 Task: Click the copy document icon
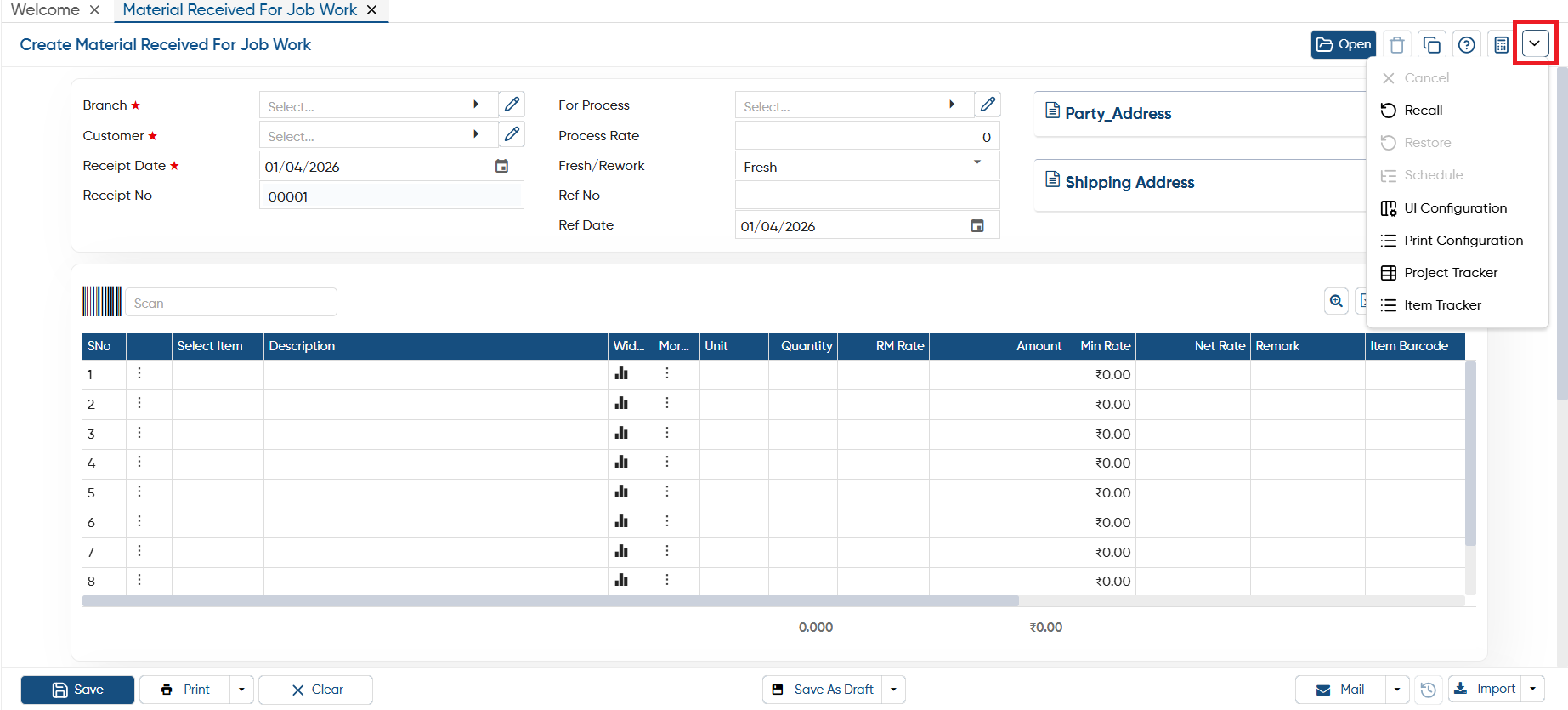1431,44
